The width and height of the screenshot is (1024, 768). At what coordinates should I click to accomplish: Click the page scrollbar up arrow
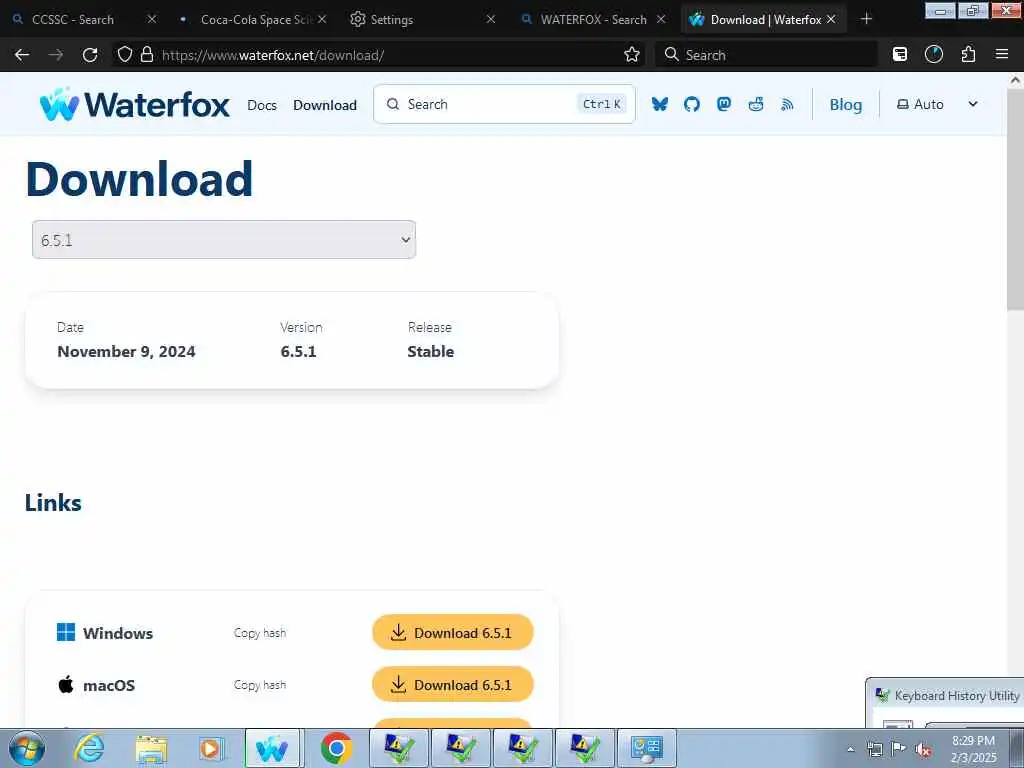(x=1016, y=80)
